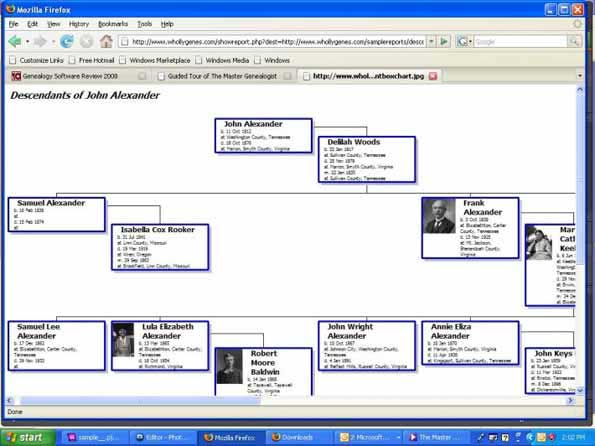This screenshot has width=595, height=446.
Task: Expand the address bar URL dropdown
Action: [431, 41]
